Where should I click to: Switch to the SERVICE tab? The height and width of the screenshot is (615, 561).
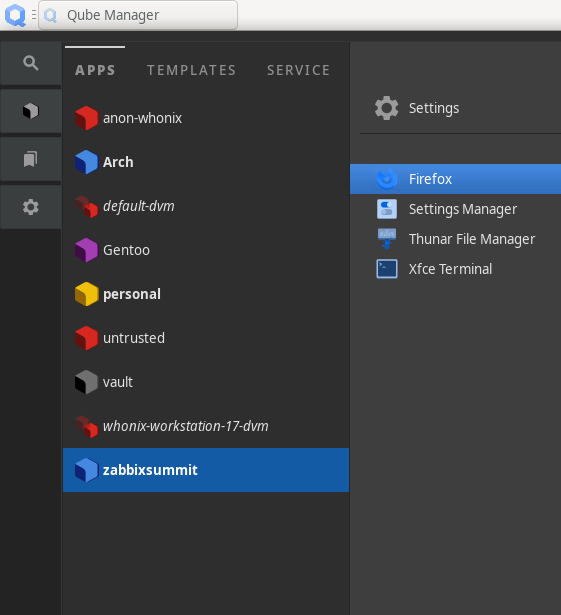[299, 70]
